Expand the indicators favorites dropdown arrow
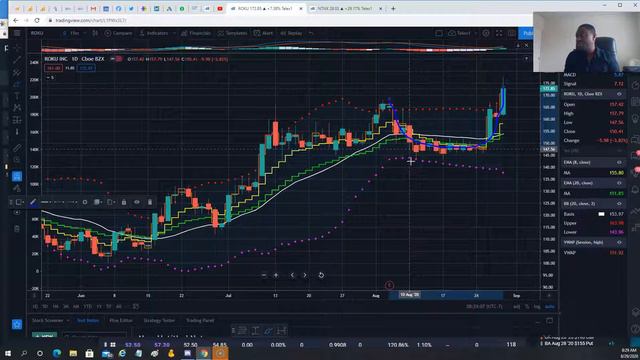The image size is (640, 360). click(174, 33)
